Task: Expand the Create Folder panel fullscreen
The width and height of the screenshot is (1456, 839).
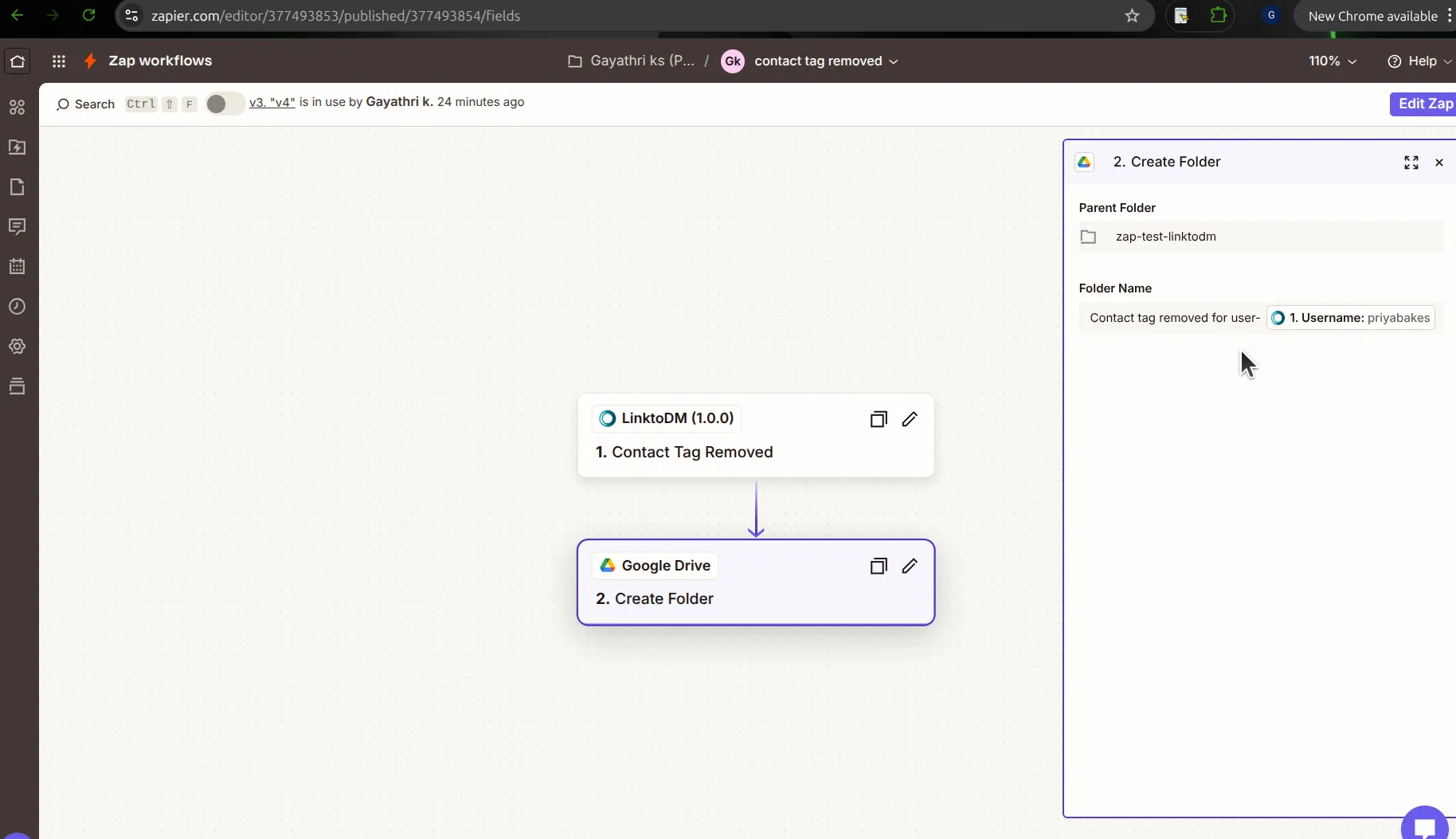Action: tap(1411, 163)
